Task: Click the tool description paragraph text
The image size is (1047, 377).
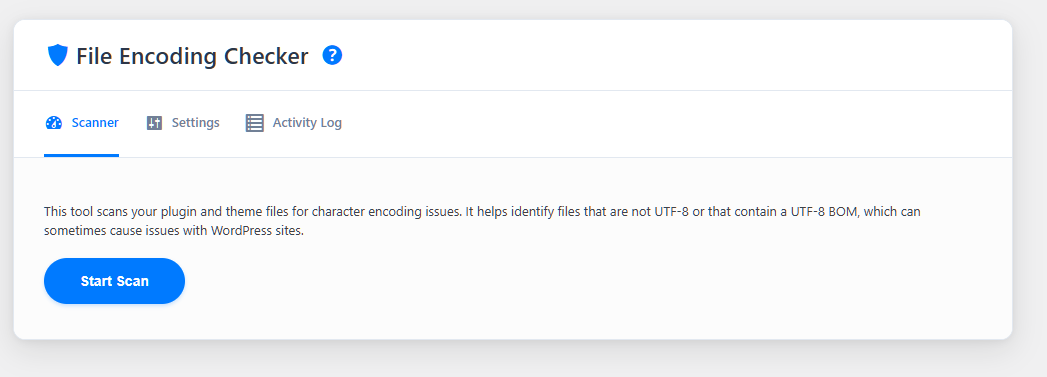Action: tap(482, 222)
